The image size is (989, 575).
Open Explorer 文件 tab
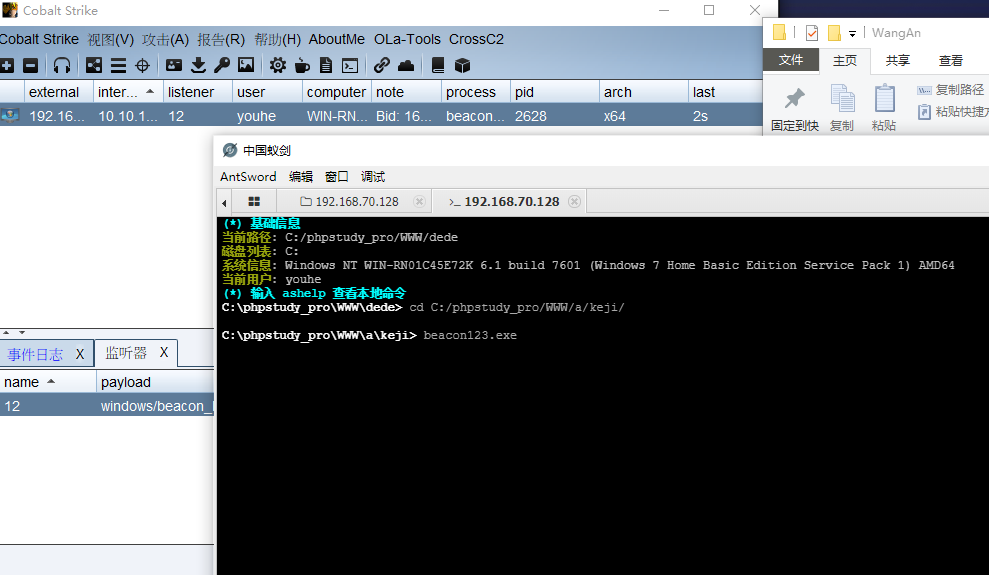point(791,60)
